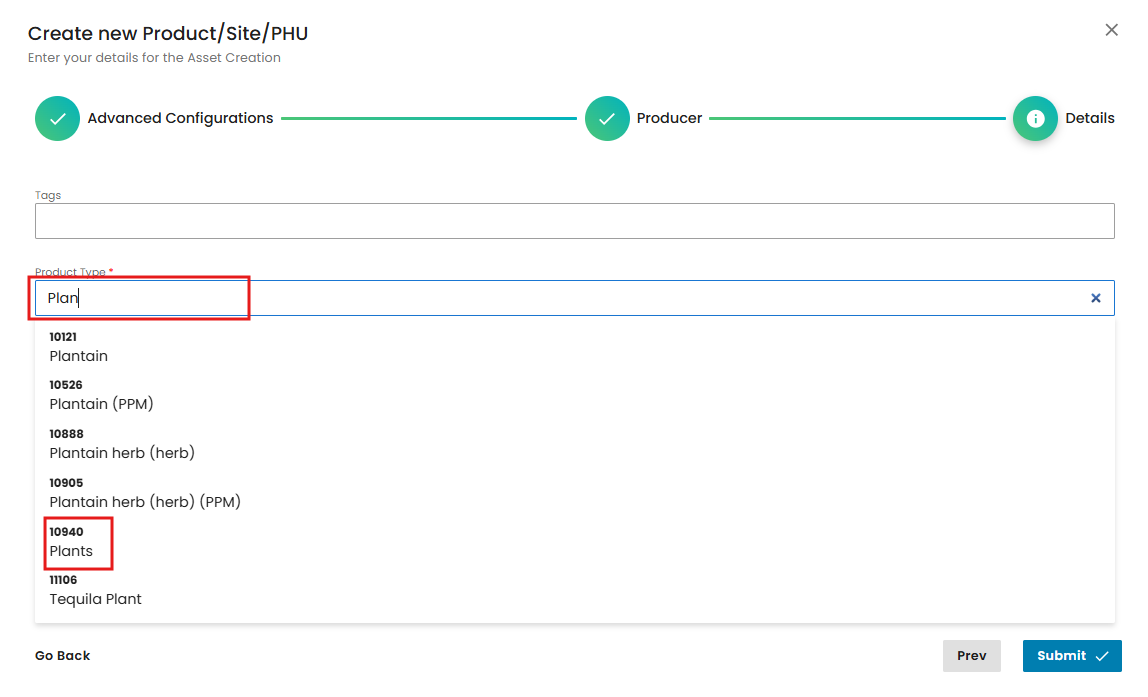Select the Details step label
Image resolution: width=1148 pixels, height=697 pixels.
[x=1089, y=118]
